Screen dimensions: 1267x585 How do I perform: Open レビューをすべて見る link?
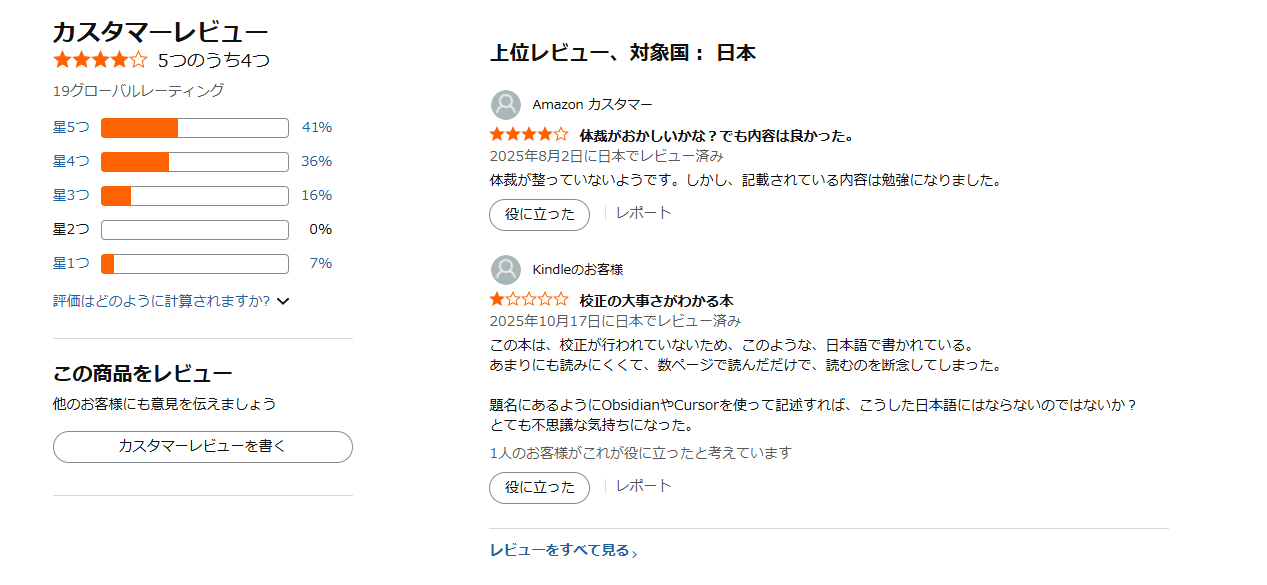(x=559, y=550)
